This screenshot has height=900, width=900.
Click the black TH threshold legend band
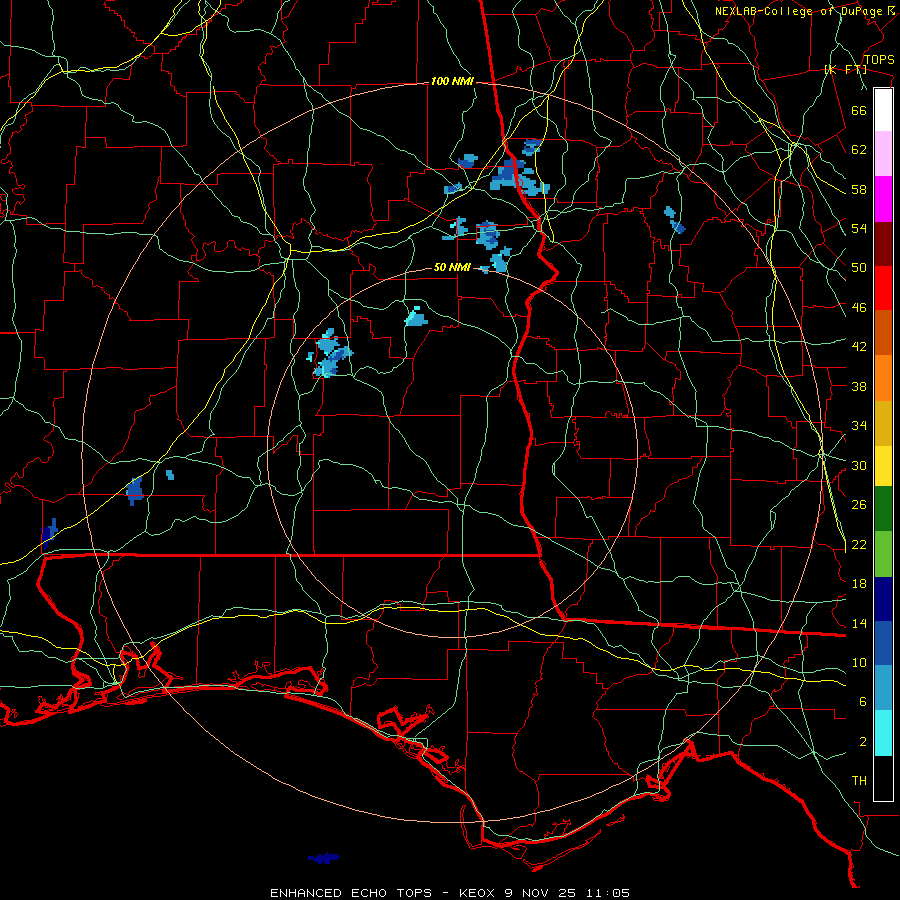[x=883, y=778]
